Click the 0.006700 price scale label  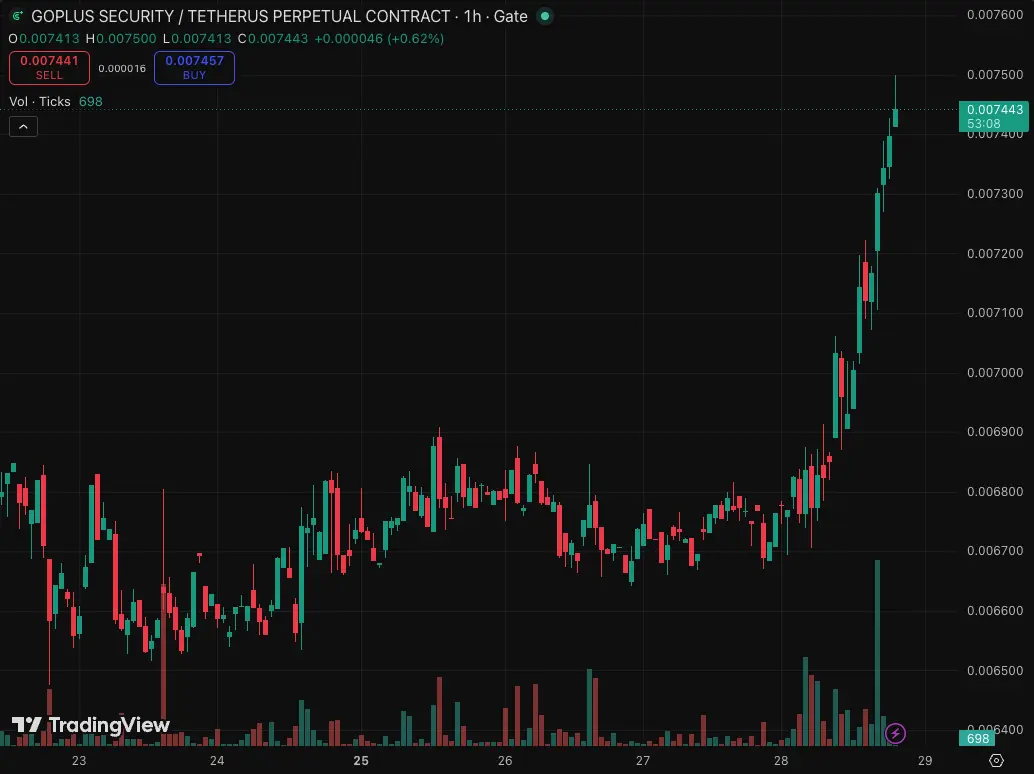[x=995, y=551]
